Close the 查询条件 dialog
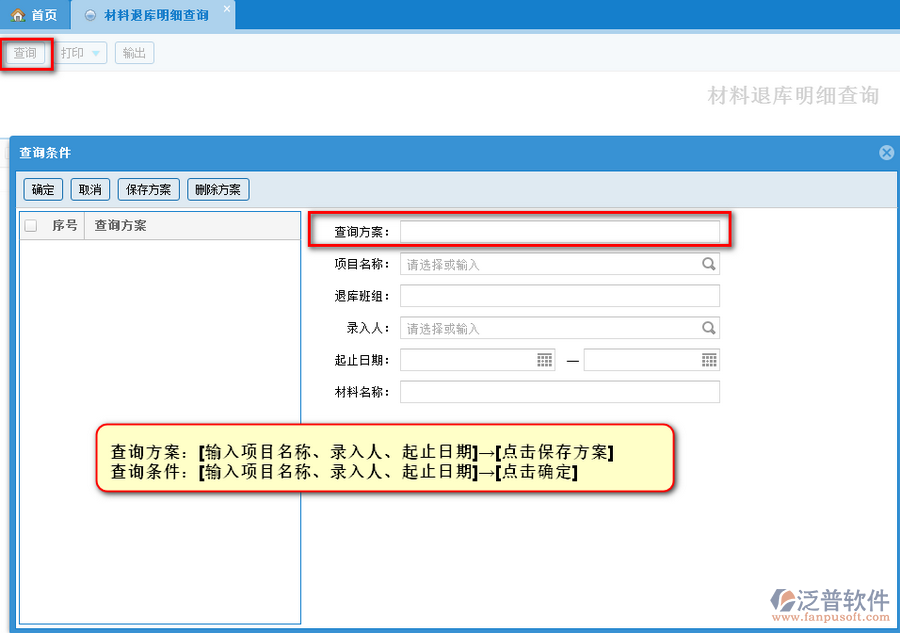Viewport: 900px width, 633px height. 886,153
